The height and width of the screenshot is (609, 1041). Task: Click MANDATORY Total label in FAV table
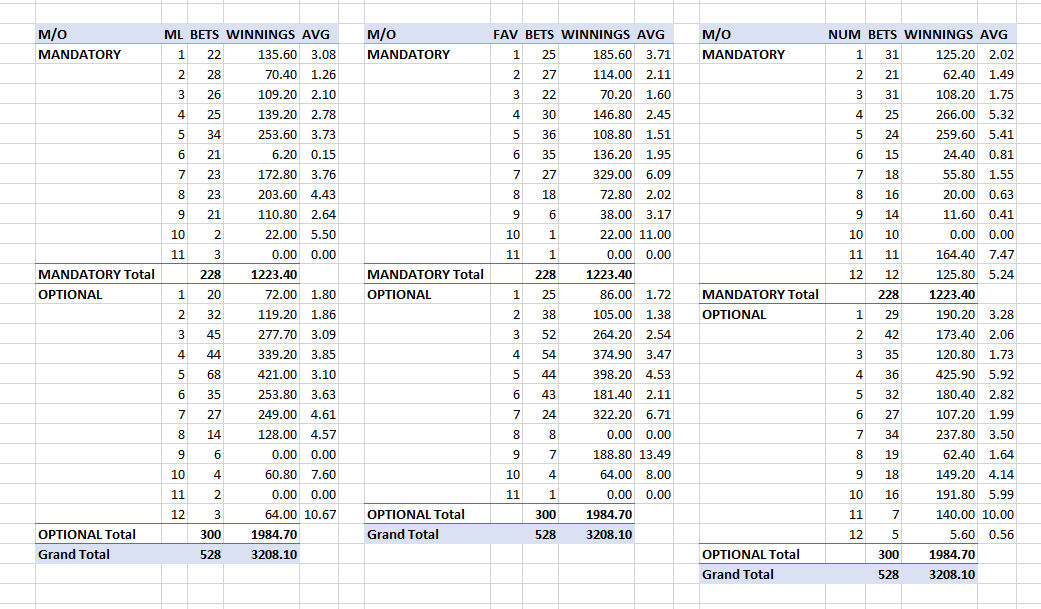426,274
